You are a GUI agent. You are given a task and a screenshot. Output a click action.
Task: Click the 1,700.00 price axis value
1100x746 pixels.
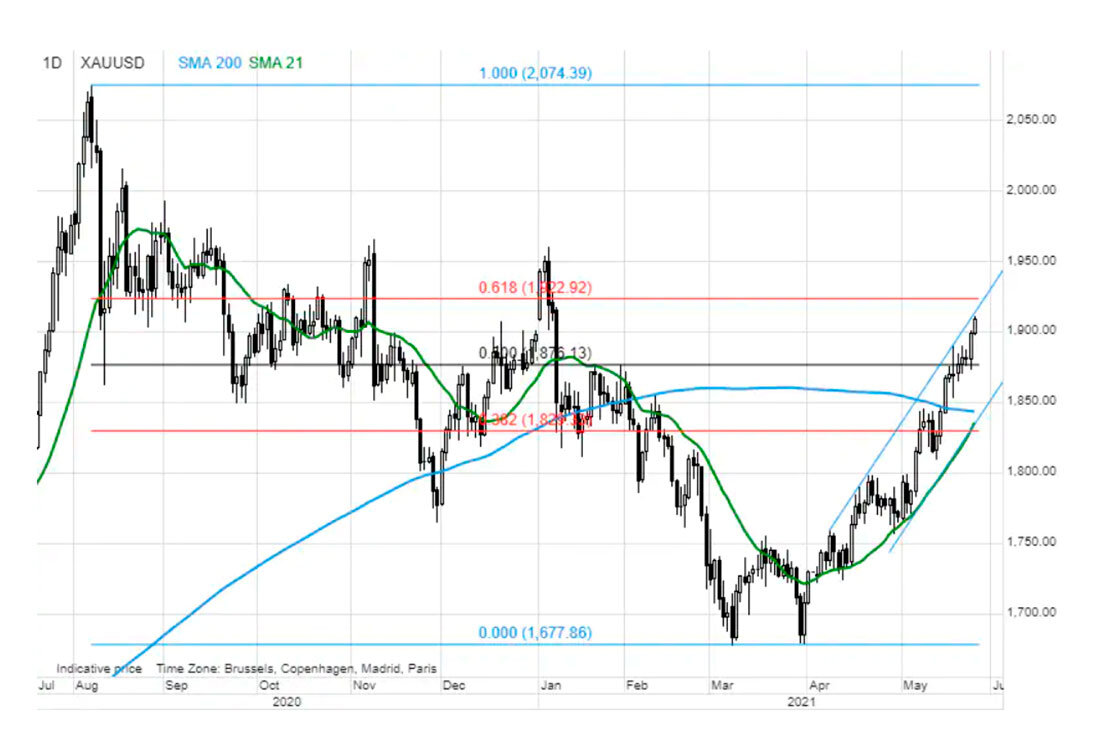[x=1031, y=612]
